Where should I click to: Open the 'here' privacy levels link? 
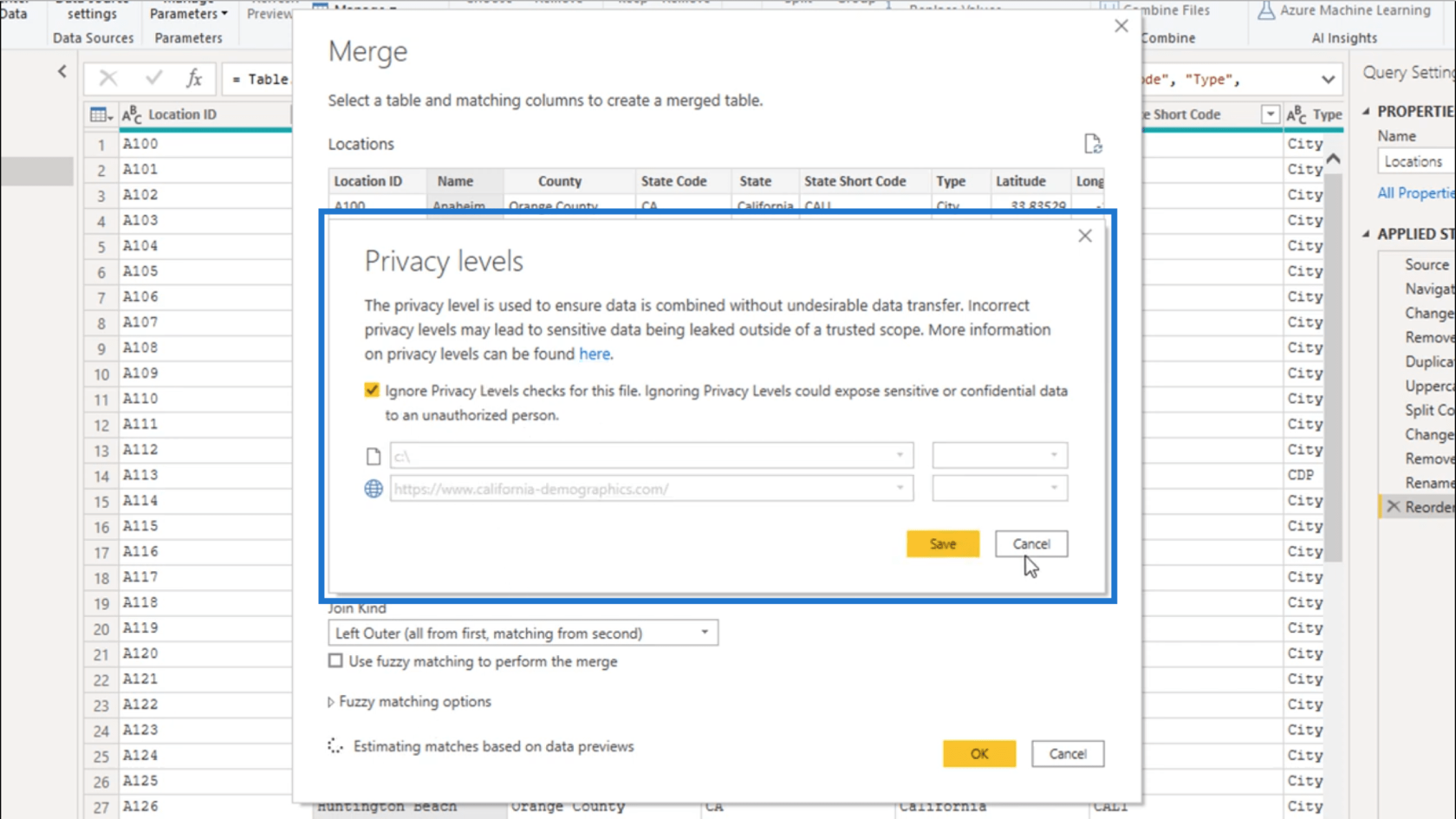click(x=595, y=354)
